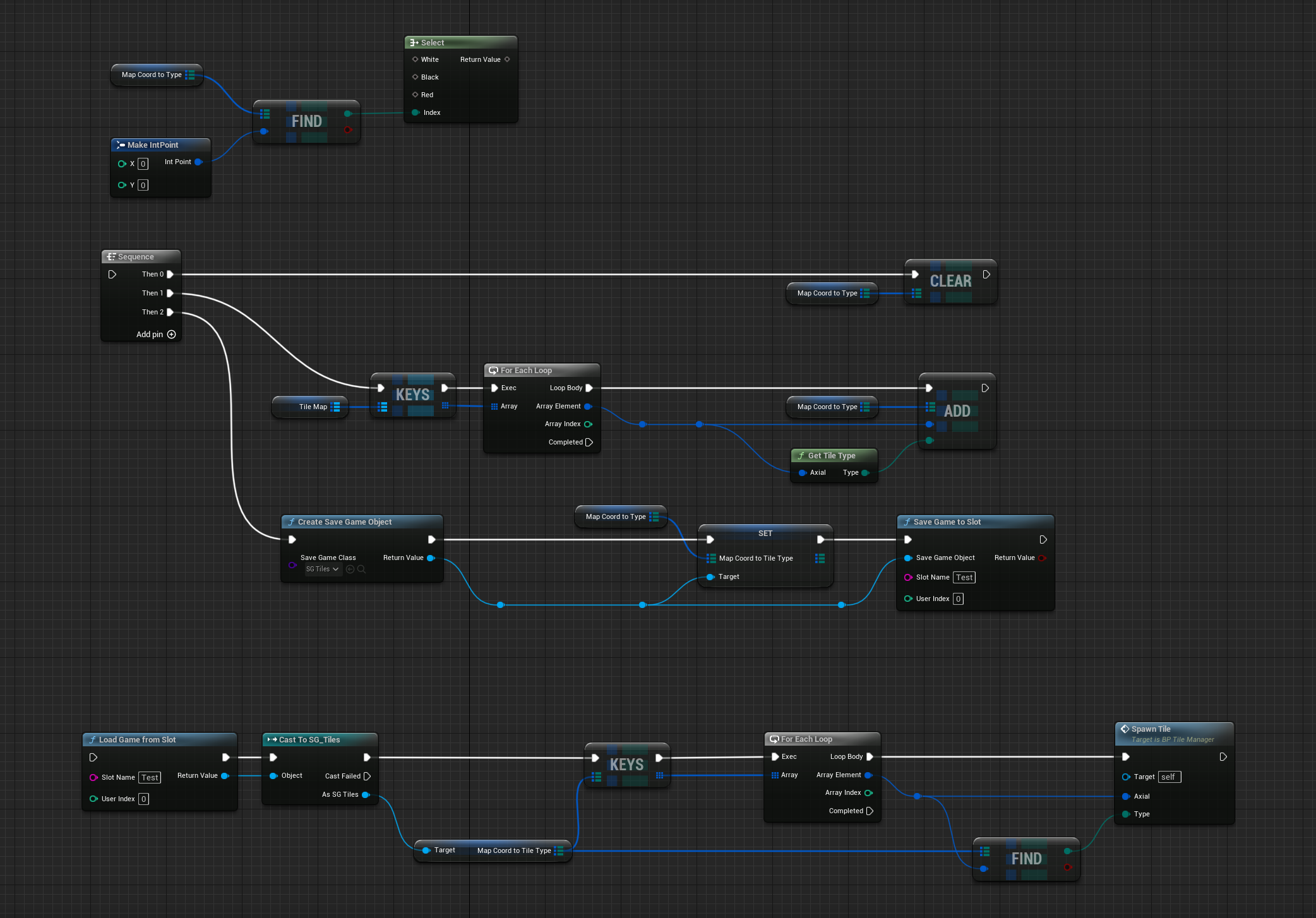The image size is (1316, 918).
Task: Click Slot Name field on Load Game from Slot
Action: tap(150, 777)
